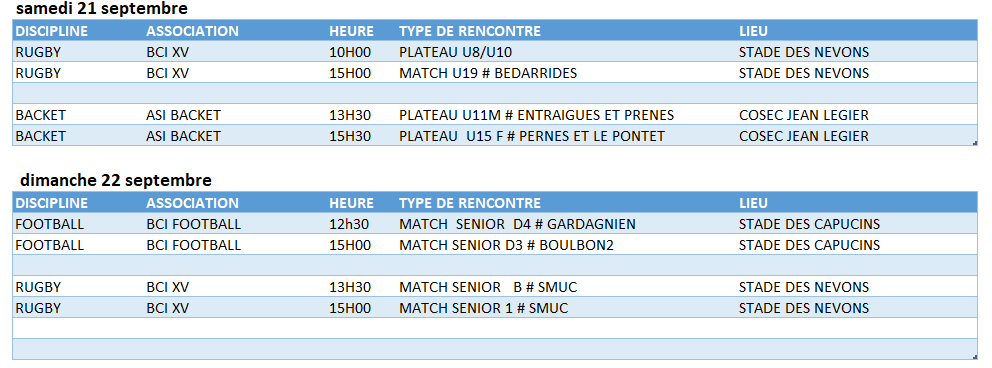The height and width of the screenshot is (368, 992).
Task: Click cell 'MATCH SENIOR B # SMUC'
Action: pos(488,287)
